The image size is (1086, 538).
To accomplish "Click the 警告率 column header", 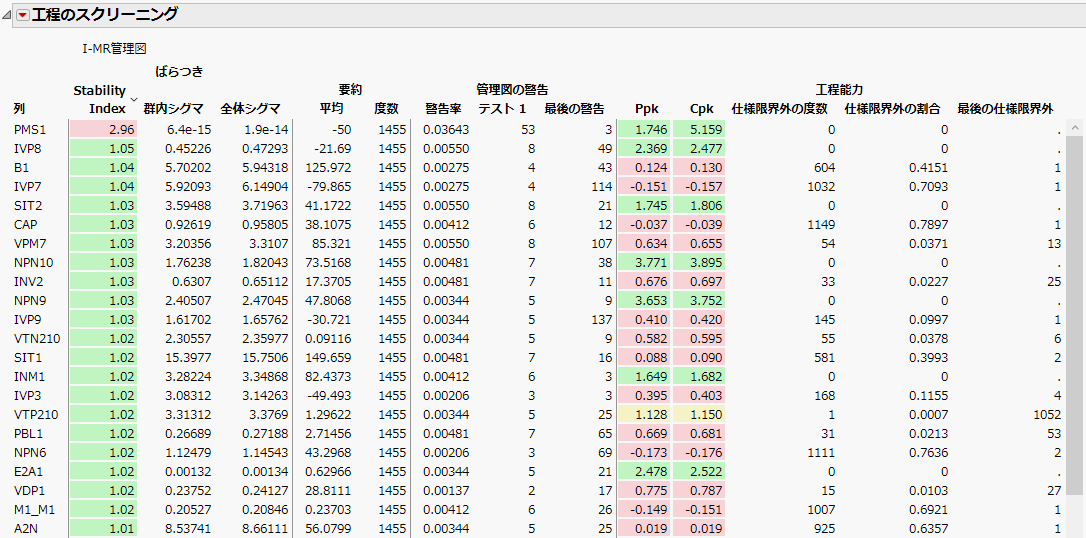I will tap(443, 108).
